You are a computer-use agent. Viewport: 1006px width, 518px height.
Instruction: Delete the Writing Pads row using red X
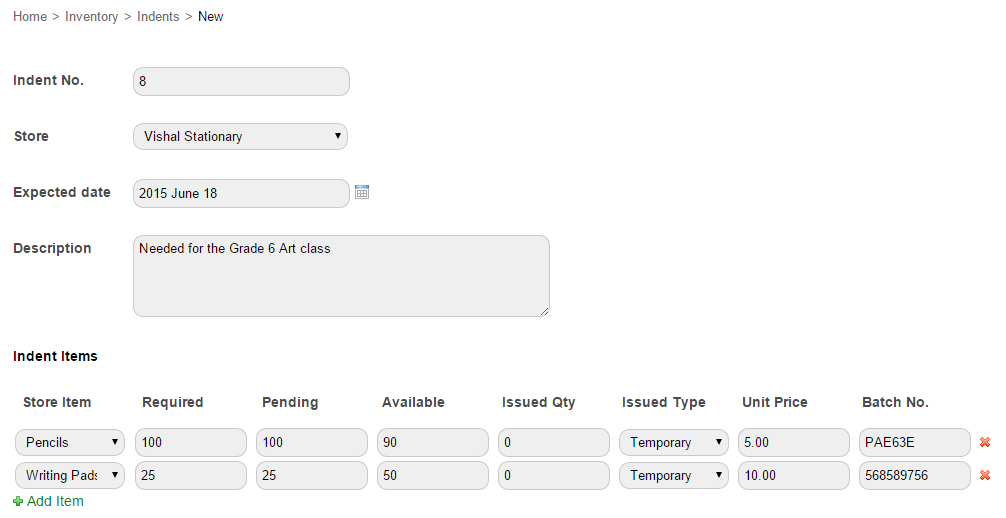[985, 475]
